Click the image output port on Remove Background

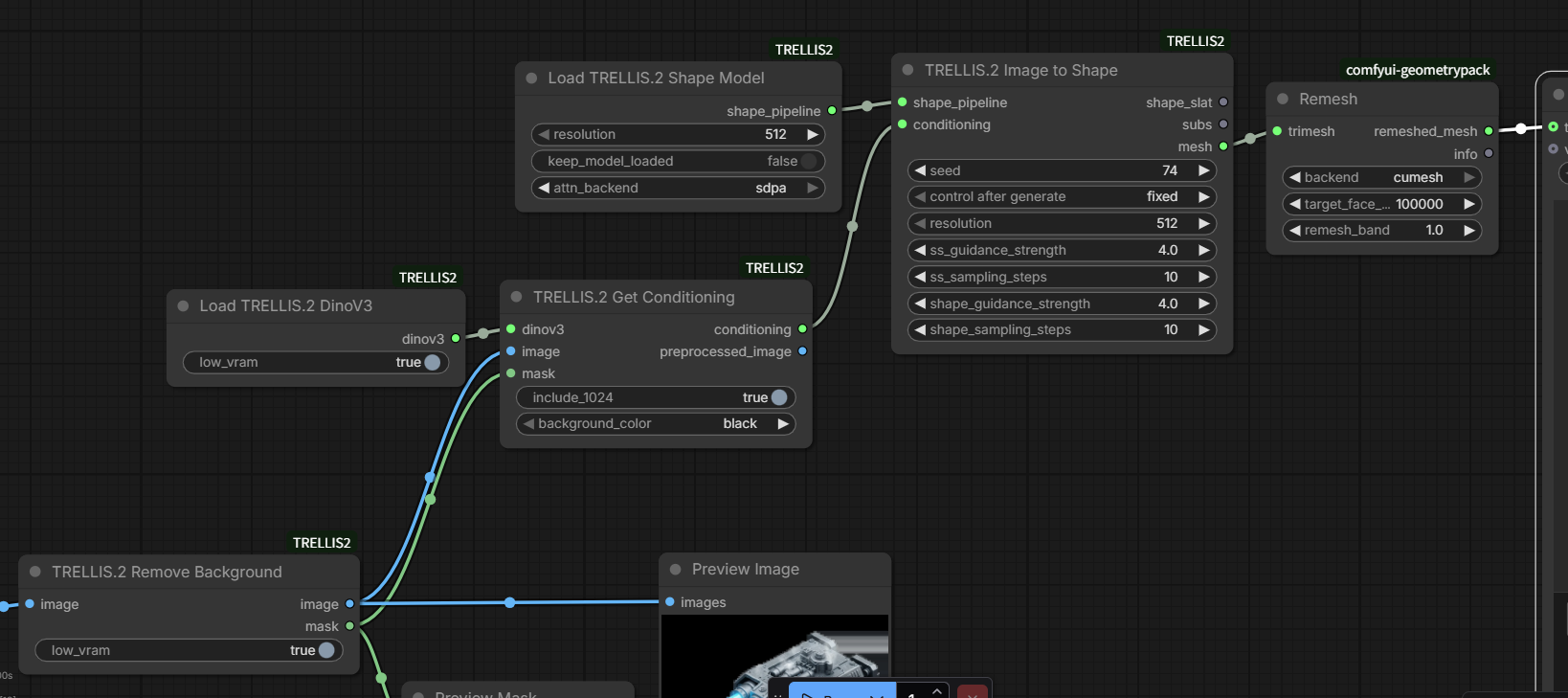click(349, 604)
